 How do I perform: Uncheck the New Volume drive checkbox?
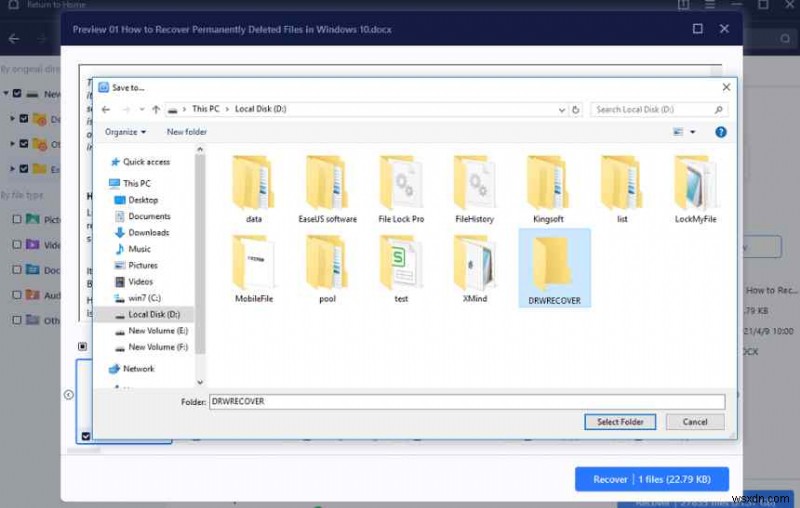tap(17, 93)
